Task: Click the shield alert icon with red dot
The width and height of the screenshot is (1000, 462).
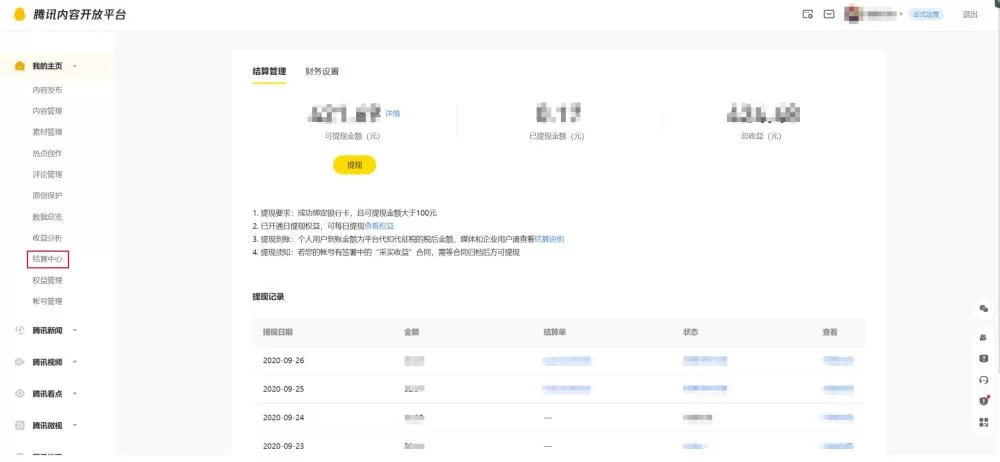Action: pyautogui.click(x=983, y=401)
